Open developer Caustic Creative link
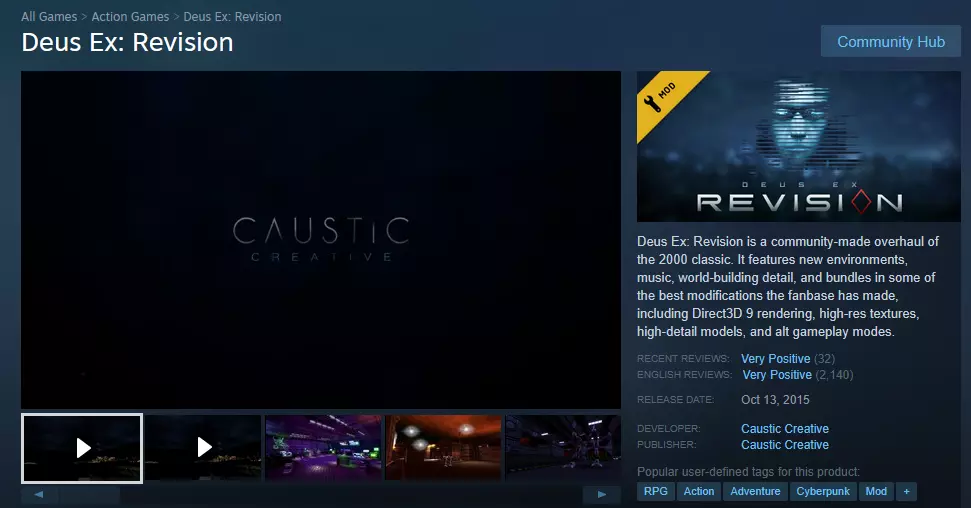The height and width of the screenshot is (508, 971). click(785, 429)
